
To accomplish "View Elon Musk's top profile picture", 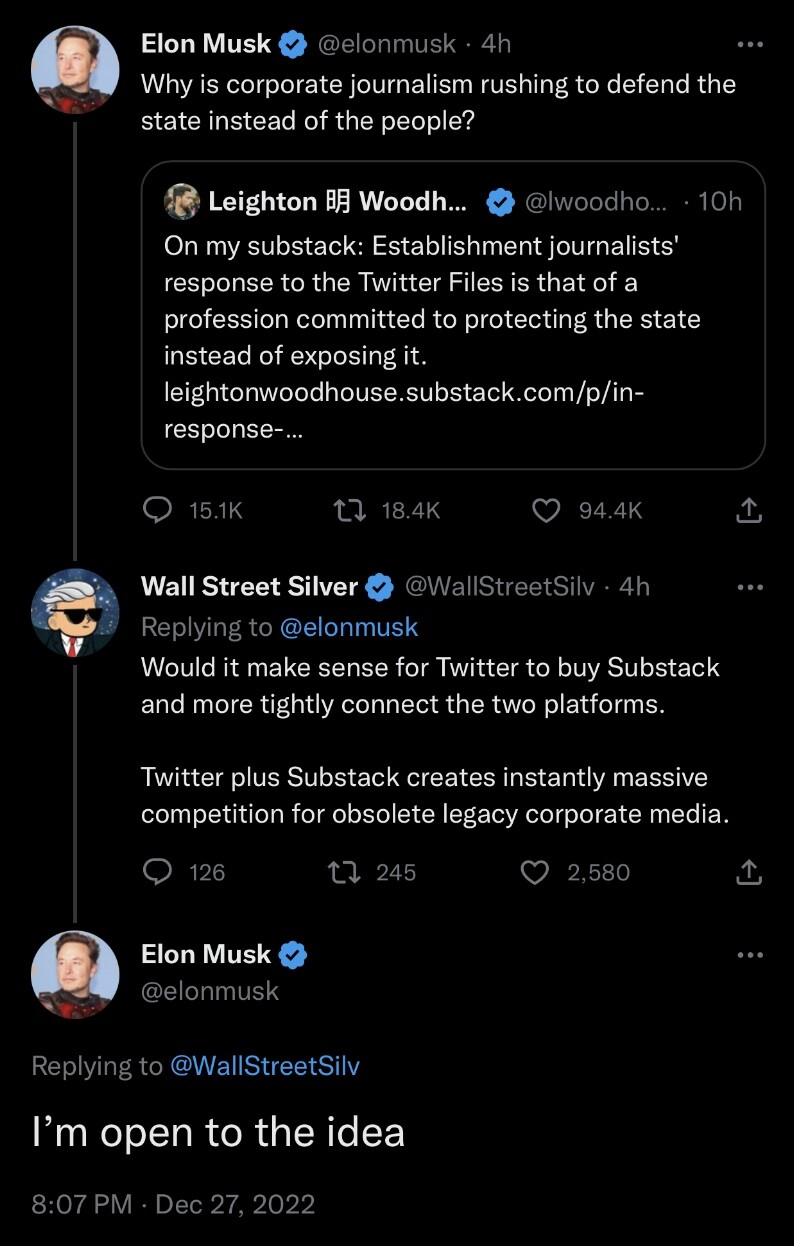I will 75,68.
